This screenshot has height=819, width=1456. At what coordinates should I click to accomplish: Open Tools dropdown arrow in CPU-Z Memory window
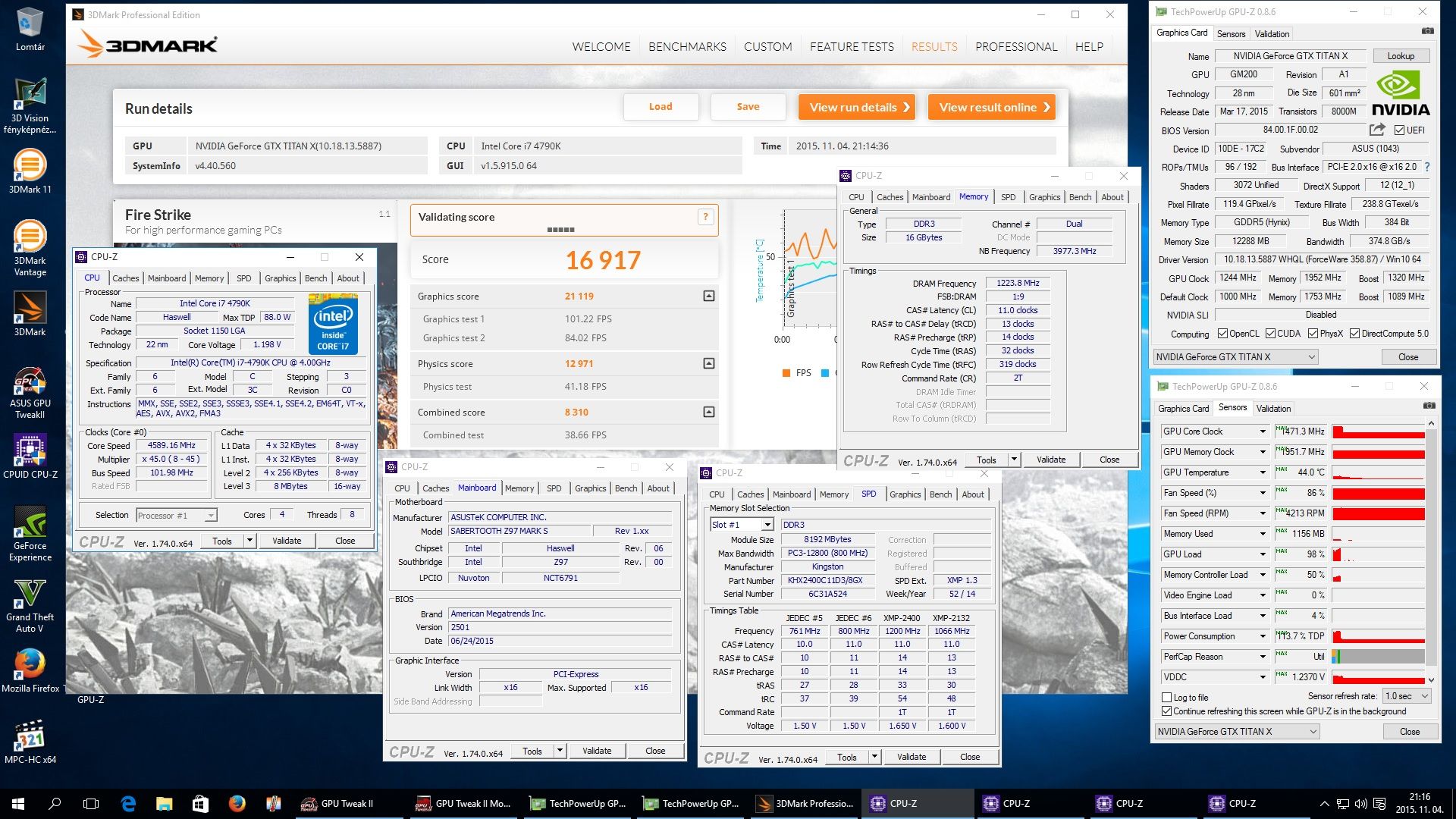click(1013, 460)
